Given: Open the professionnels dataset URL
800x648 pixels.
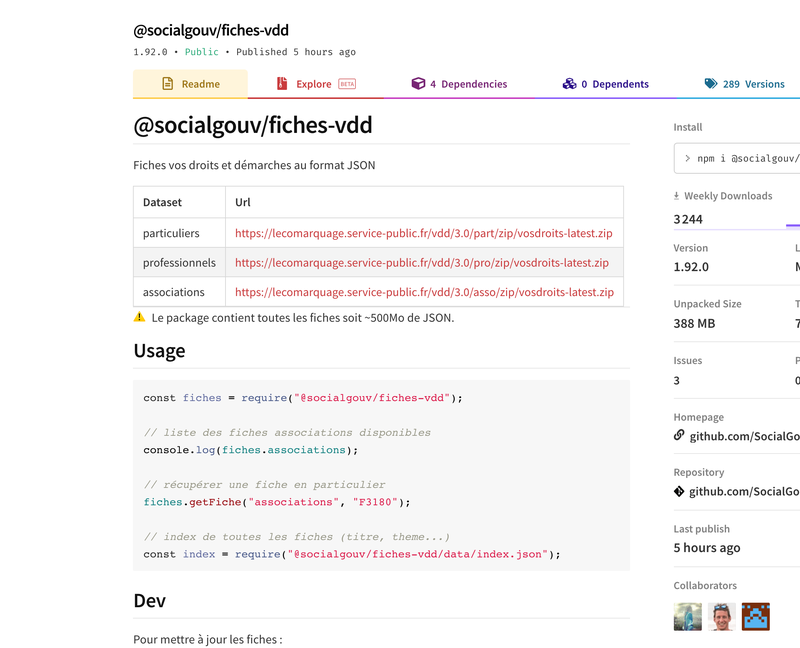Looking at the screenshot, I should (x=421, y=262).
